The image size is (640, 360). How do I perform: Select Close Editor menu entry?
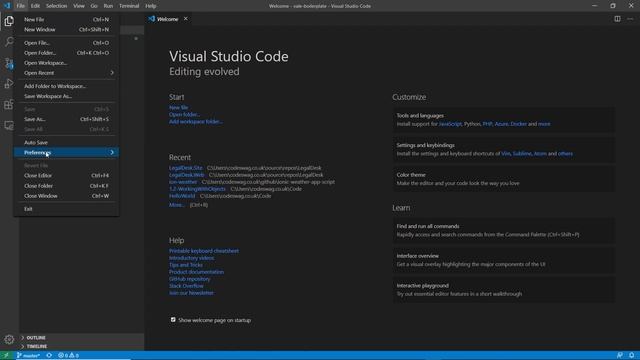point(66,176)
